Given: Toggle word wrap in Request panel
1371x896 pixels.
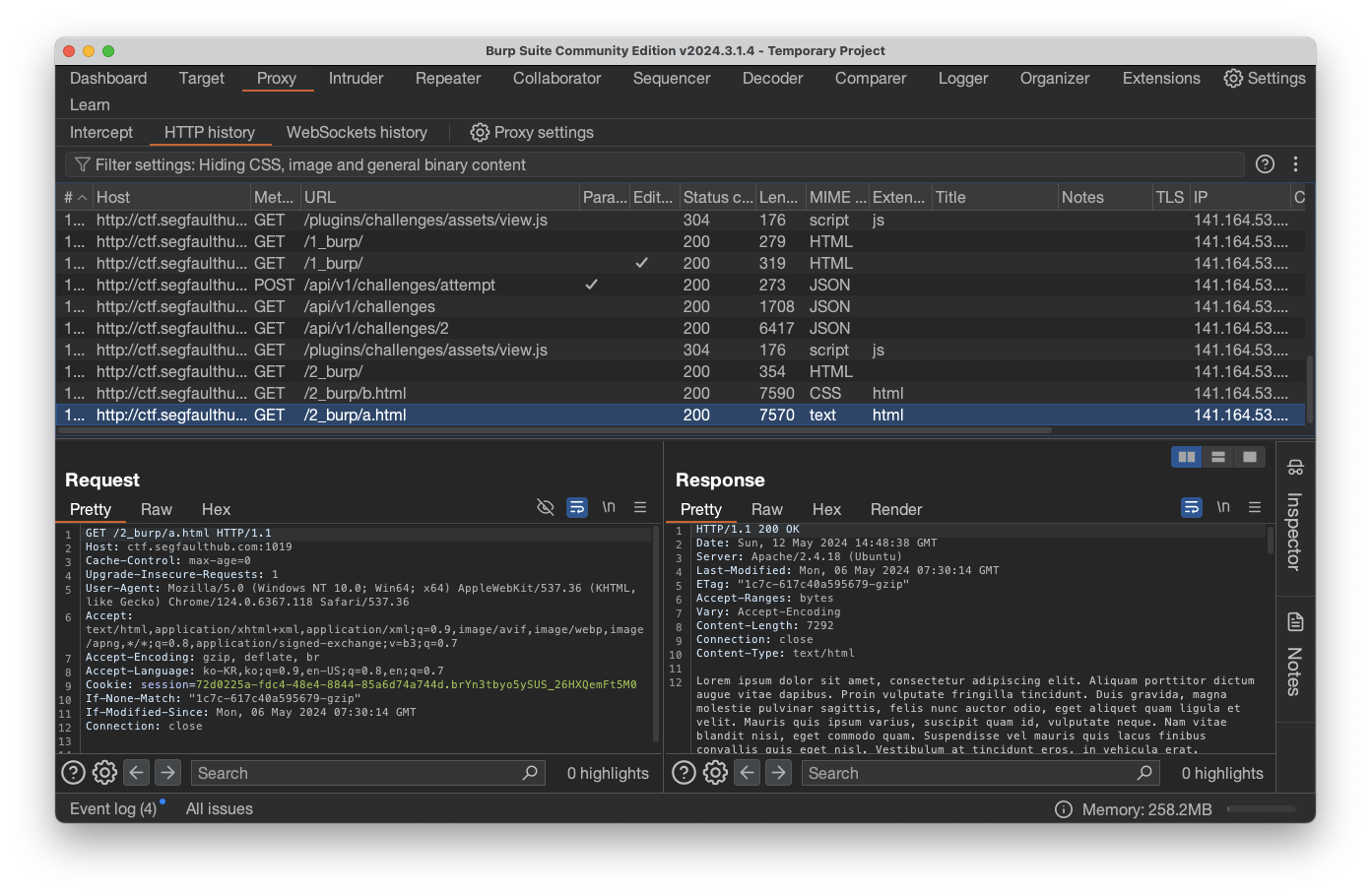Looking at the screenshot, I should [x=577, y=507].
